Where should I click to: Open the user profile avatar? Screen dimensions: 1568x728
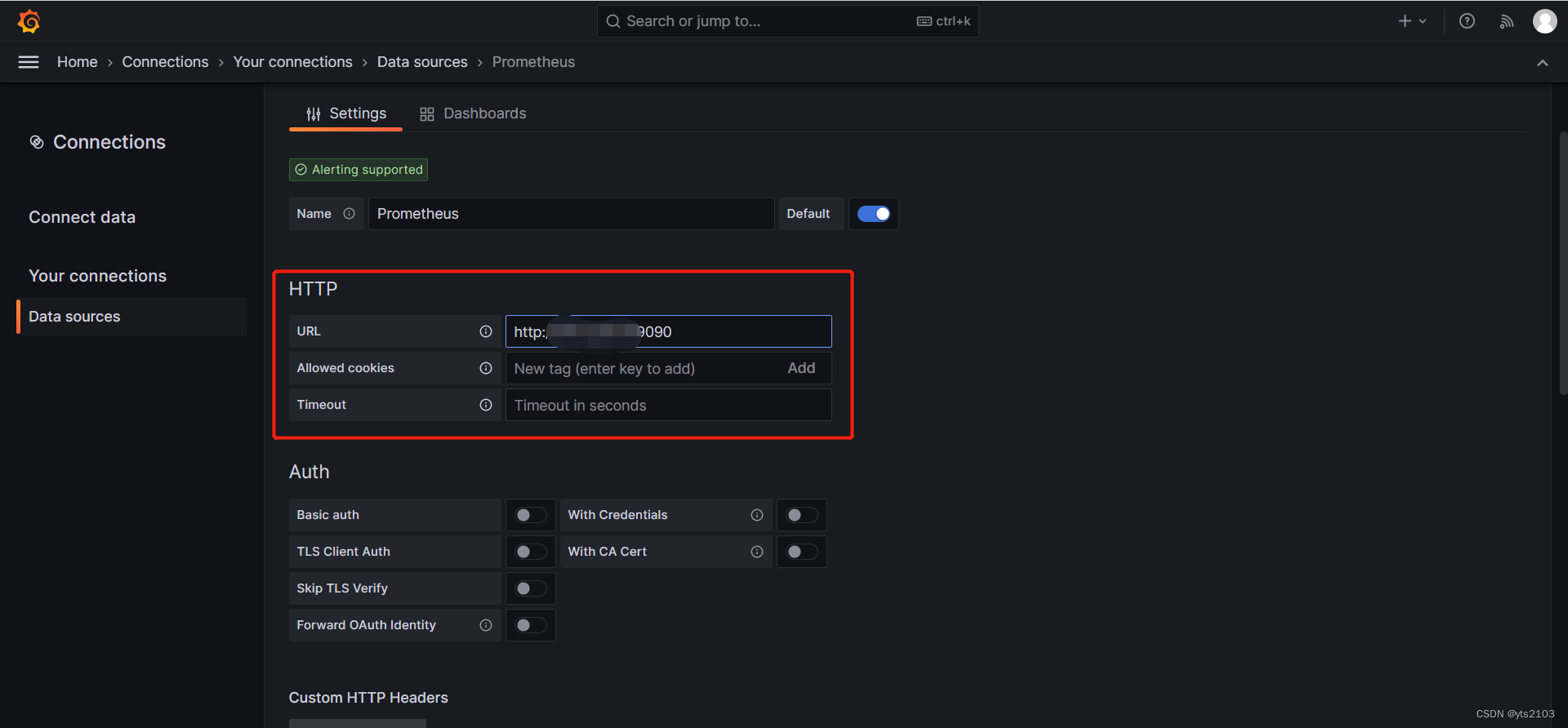click(x=1544, y=21)
